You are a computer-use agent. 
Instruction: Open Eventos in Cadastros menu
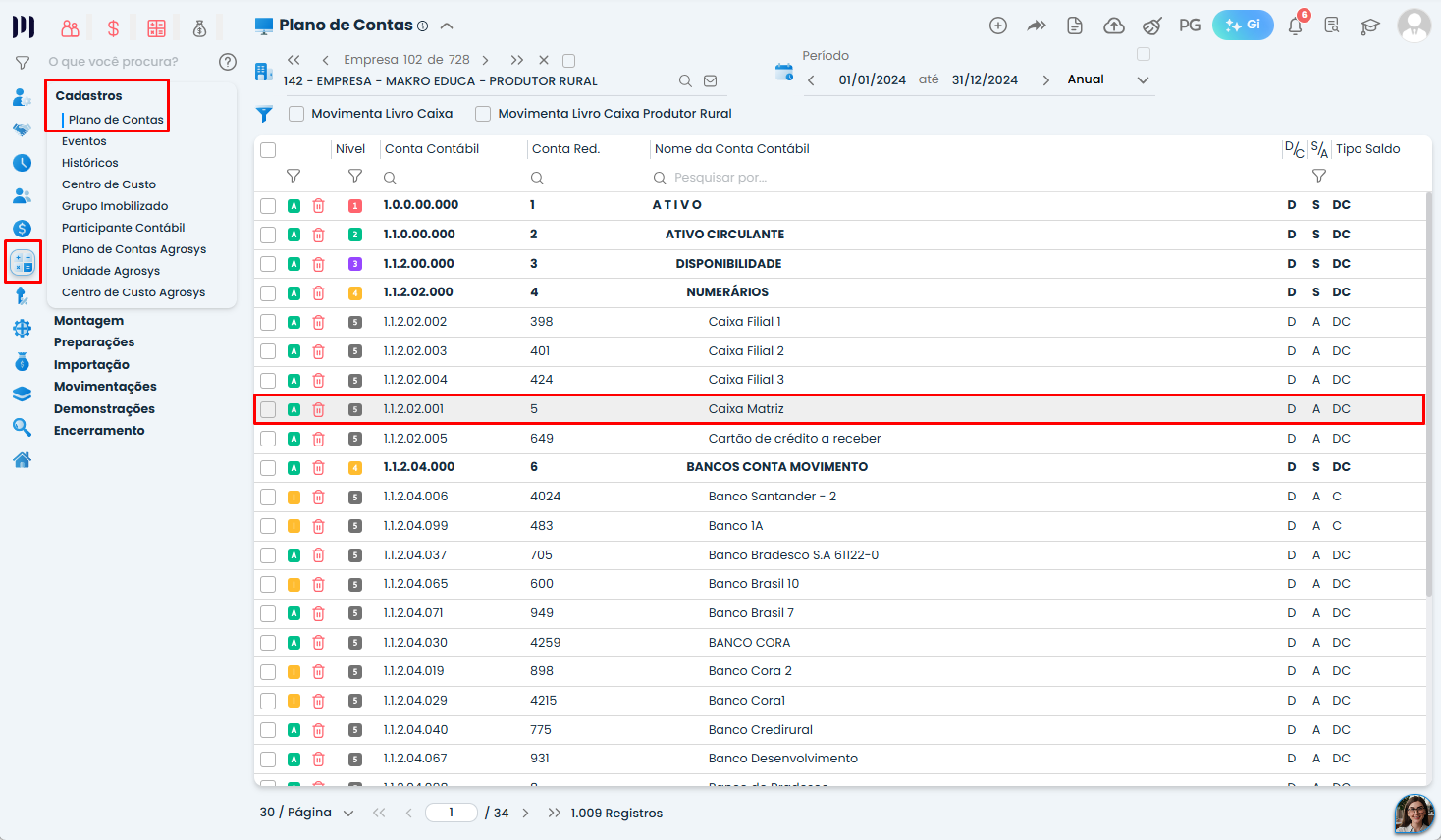pos(84,141)
